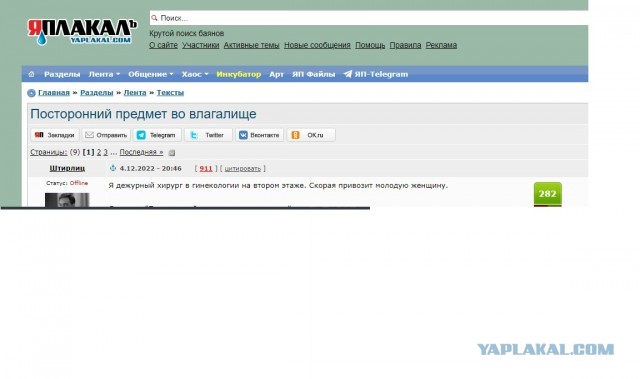Viewport: 640px width, 379px height.
Task: Open the Штирлиц user profile
Action: pos(67,168)
